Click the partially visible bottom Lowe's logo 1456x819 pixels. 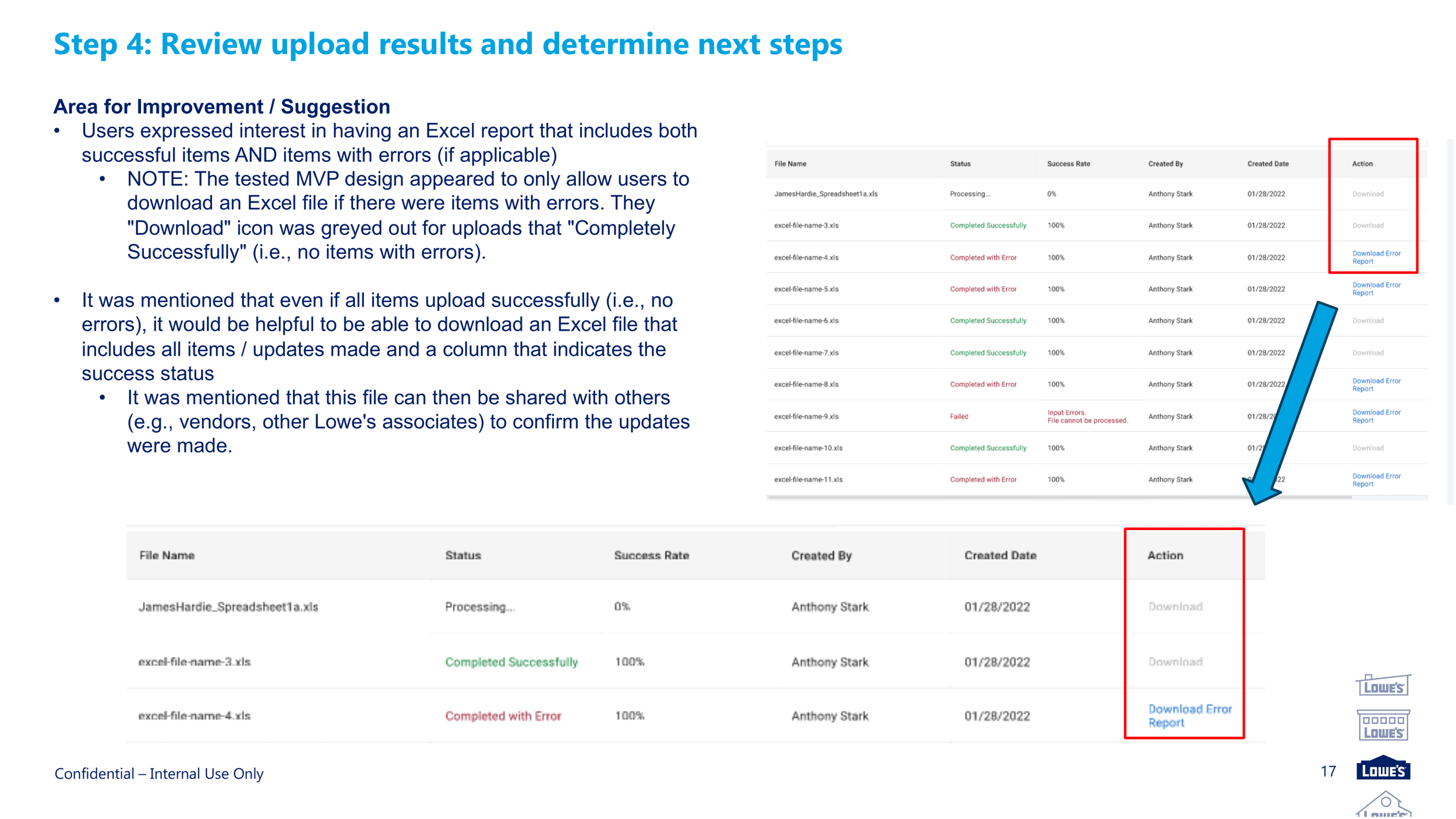coord(1384,807)
